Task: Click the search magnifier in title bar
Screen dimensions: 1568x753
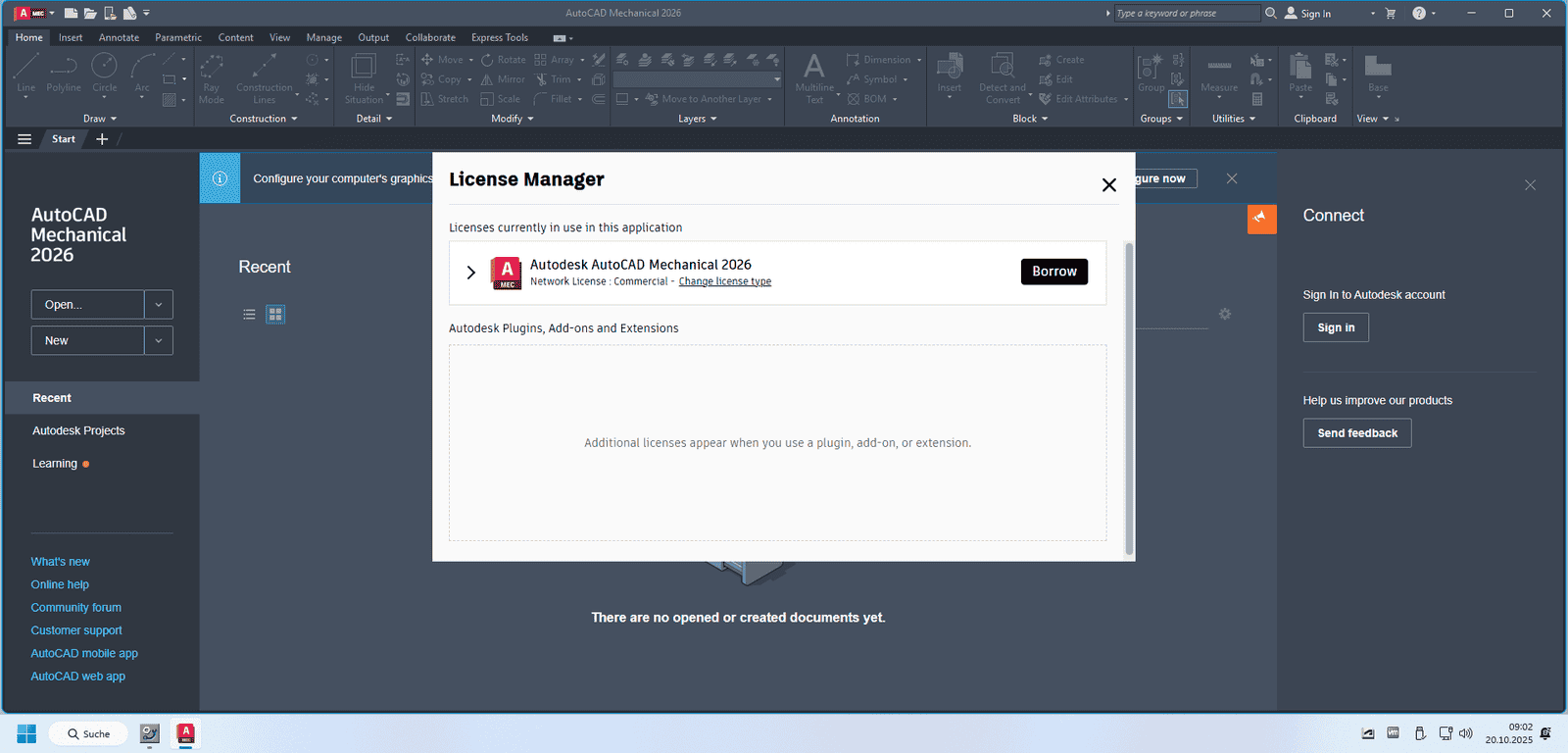Action: (1271, 14)
